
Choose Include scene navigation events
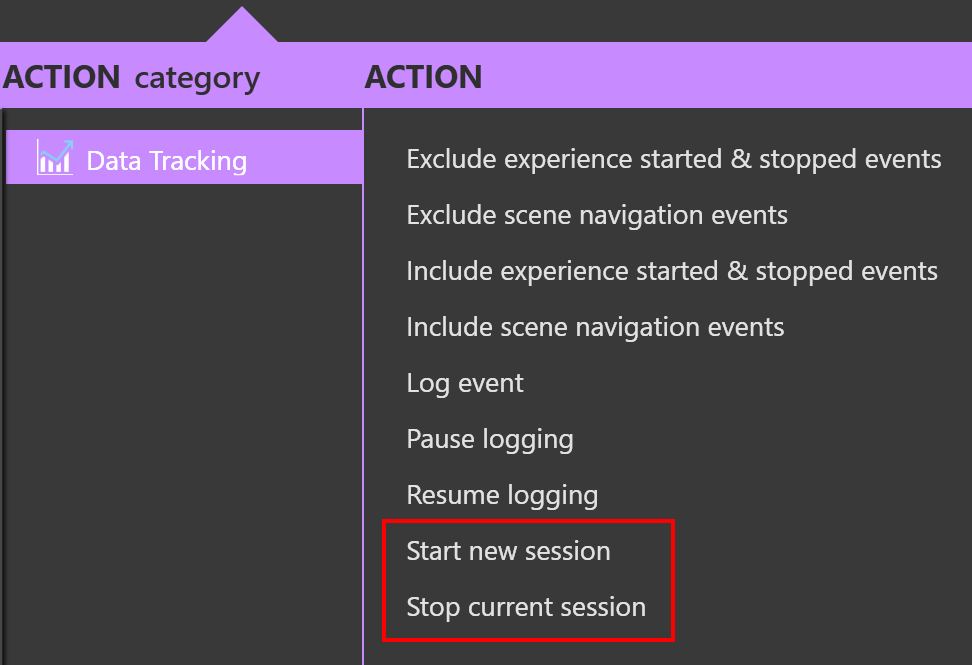tap(595, 327)
